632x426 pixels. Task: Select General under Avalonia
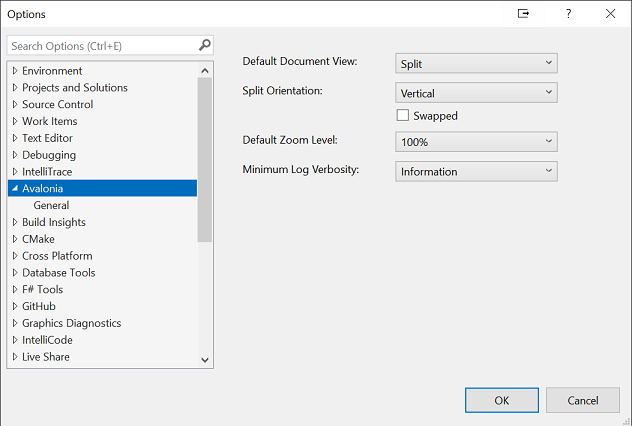(51, 205)
